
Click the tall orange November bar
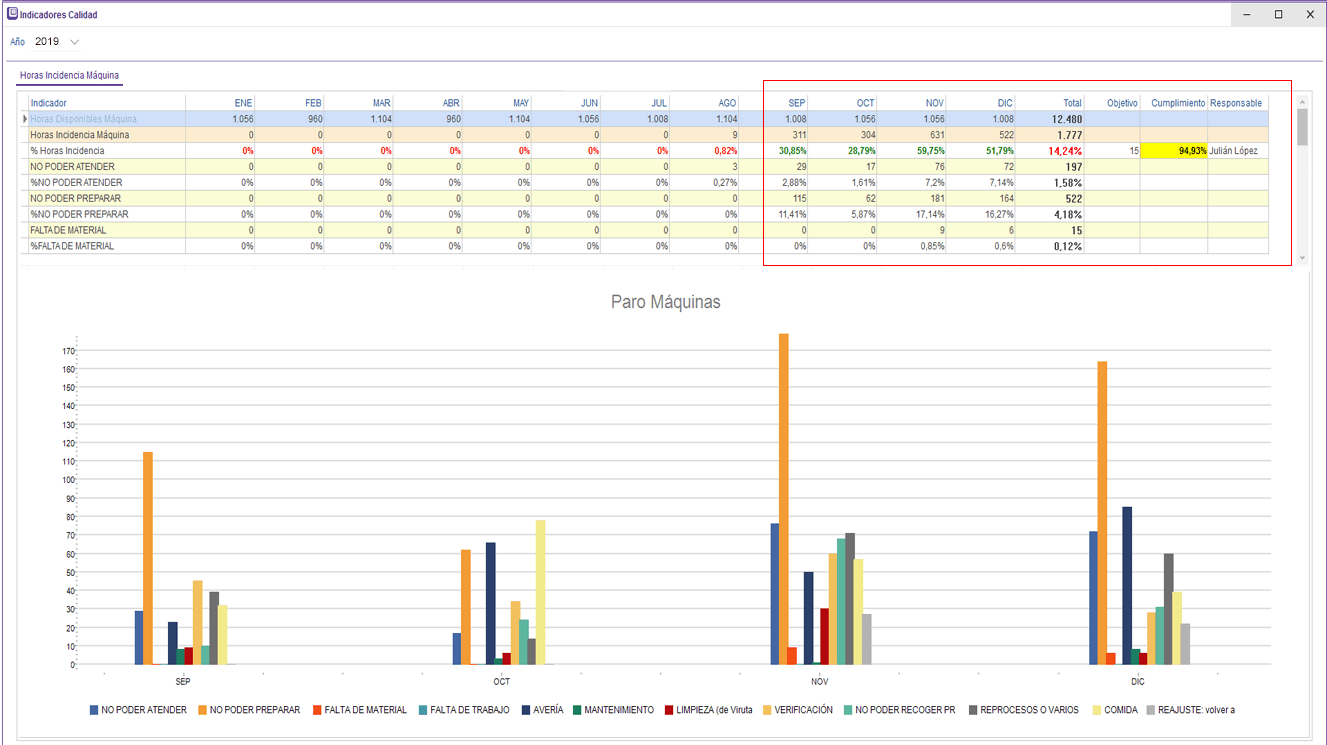tap(784, 498)
